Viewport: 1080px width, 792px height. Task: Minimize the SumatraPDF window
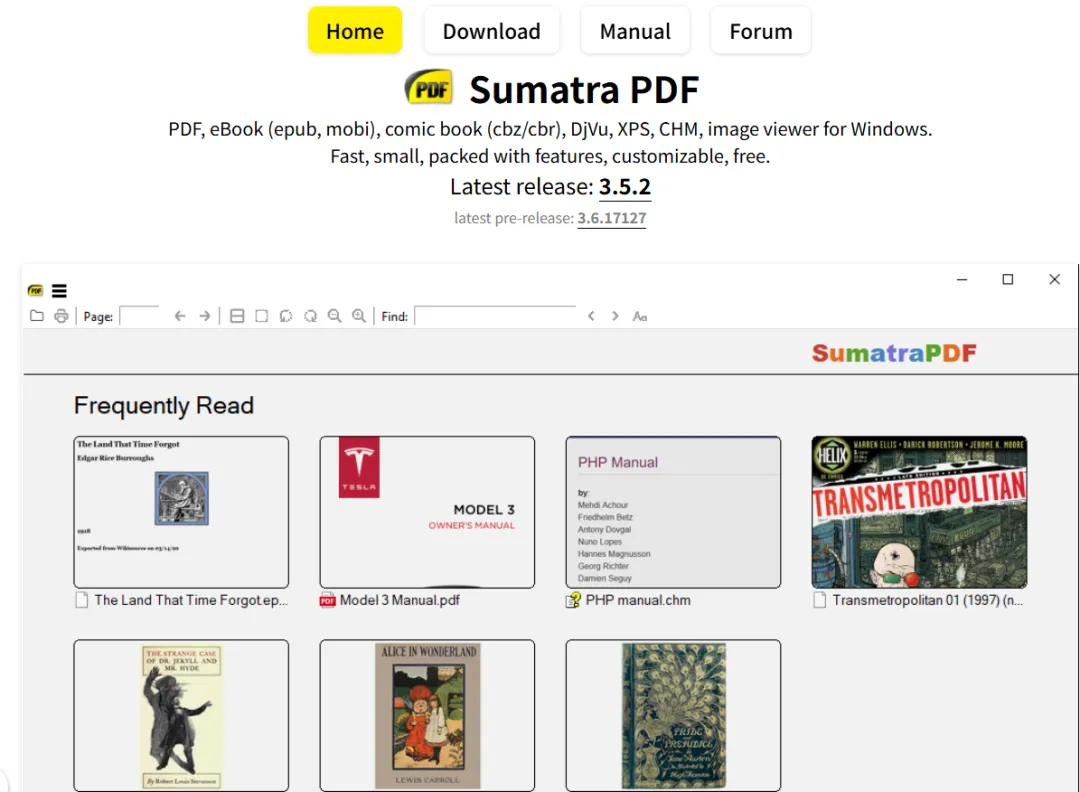962,280
